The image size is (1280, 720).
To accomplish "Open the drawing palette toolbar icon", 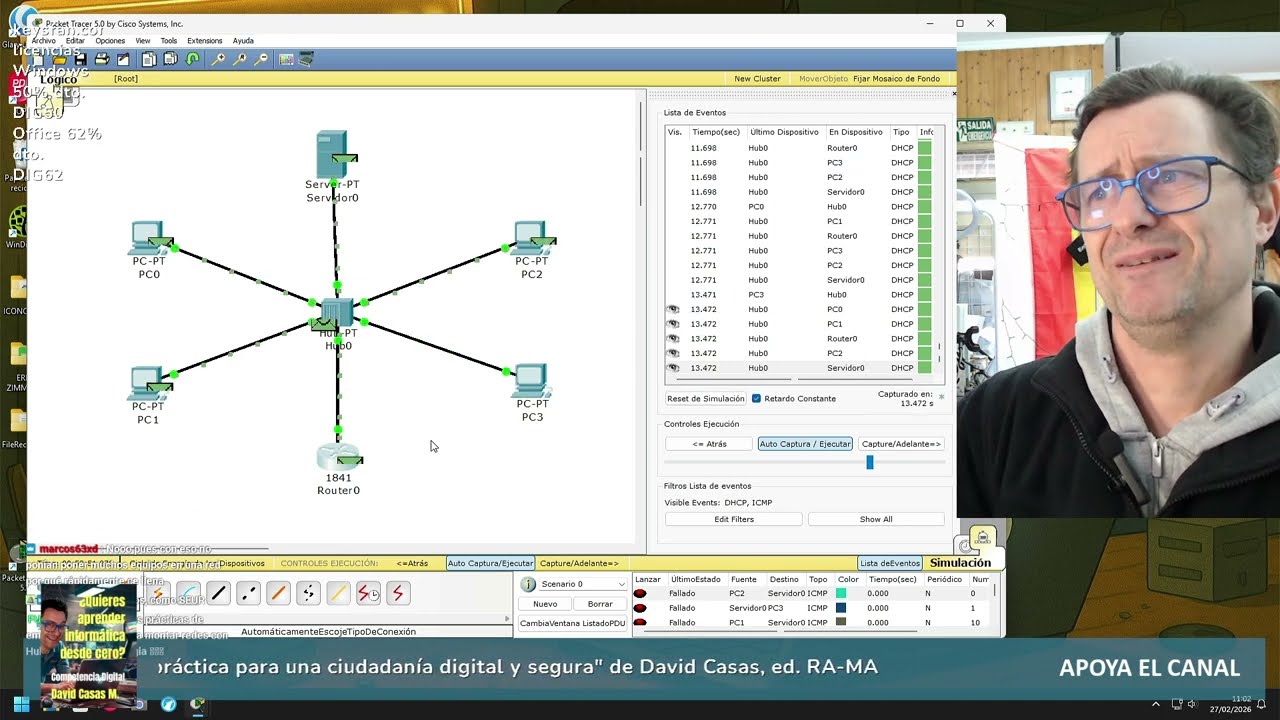I will tap(286, 60).
